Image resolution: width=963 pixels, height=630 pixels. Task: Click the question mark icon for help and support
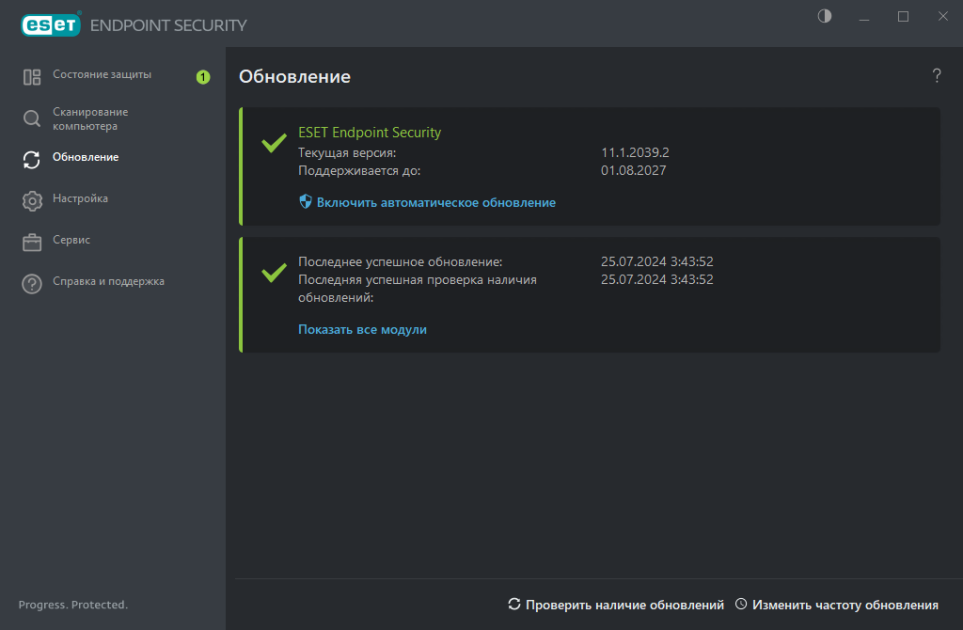[x=32, y=284]
